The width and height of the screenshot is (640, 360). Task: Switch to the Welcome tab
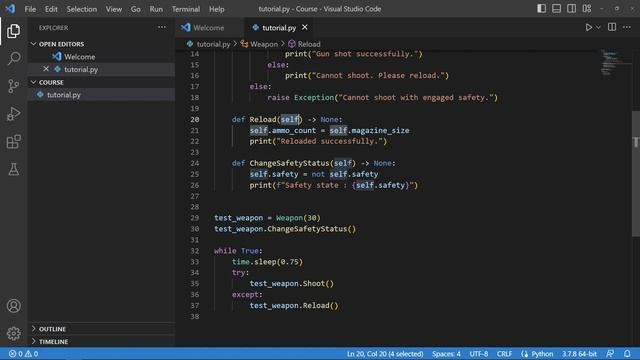(x=209, y=28)
